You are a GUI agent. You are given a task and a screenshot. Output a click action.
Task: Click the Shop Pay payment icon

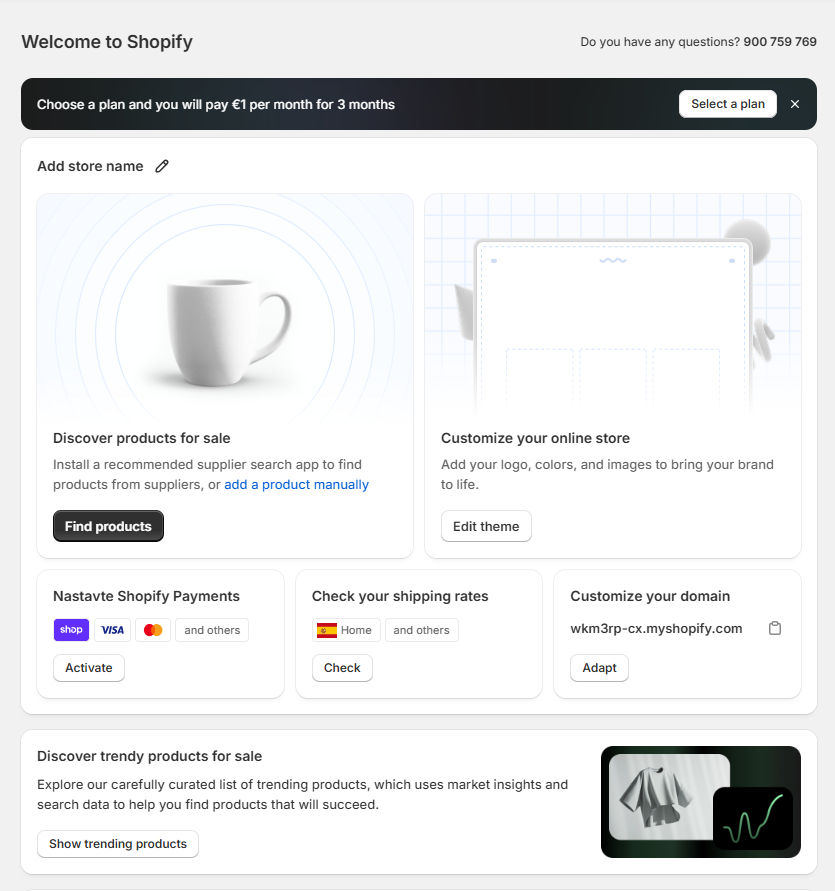[71, 630]
